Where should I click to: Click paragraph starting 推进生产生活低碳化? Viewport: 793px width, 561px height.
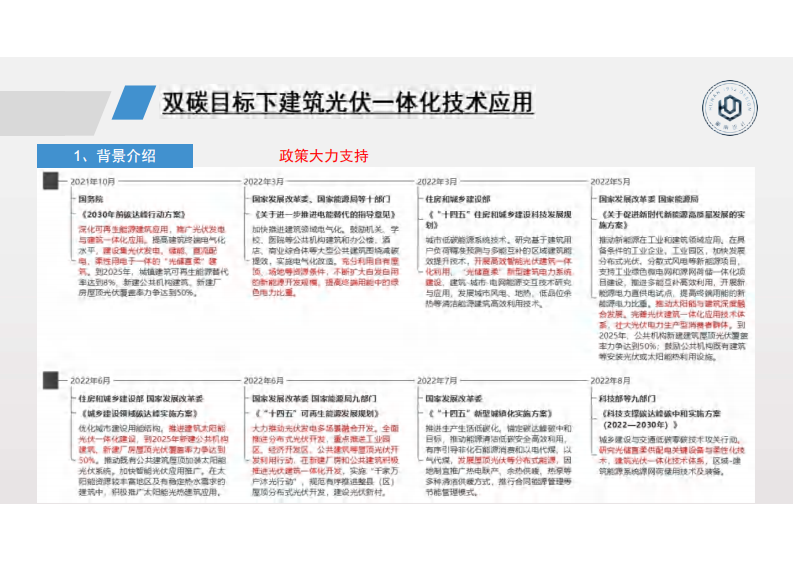(499, 460)
